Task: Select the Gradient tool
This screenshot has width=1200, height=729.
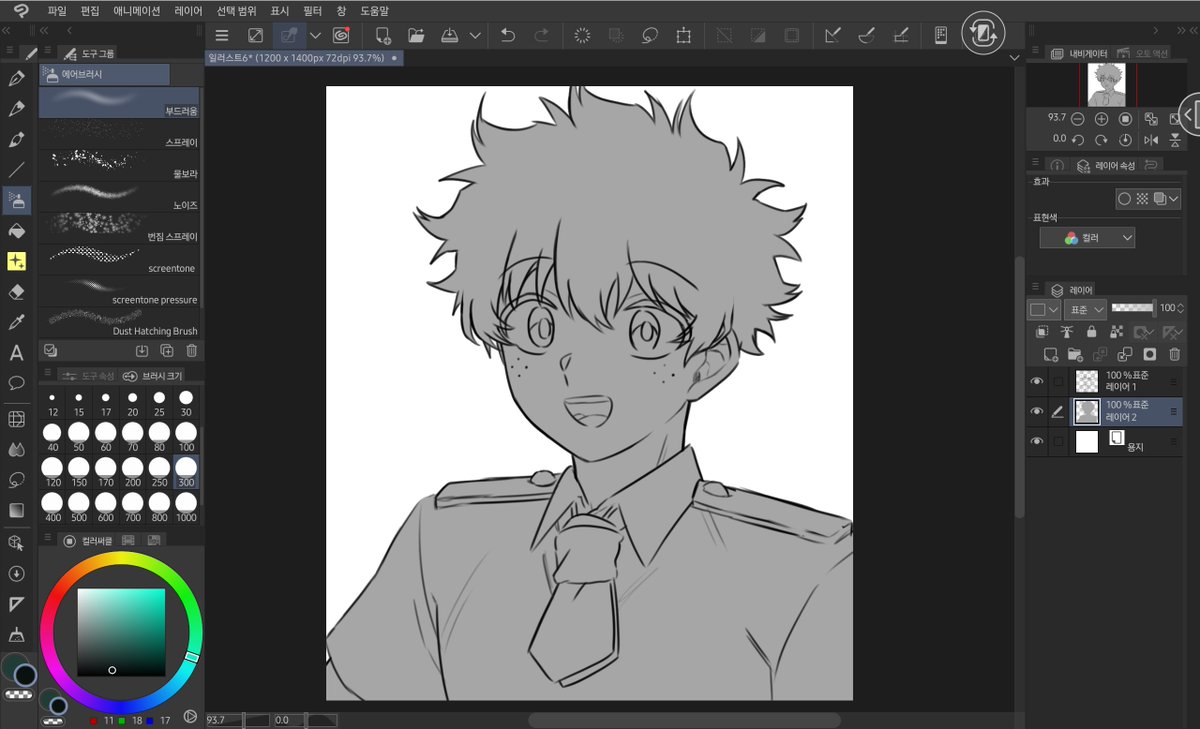Action: 16,510
